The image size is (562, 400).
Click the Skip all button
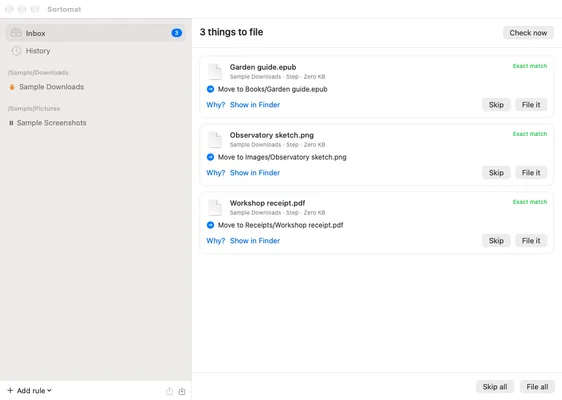point(495,387)
